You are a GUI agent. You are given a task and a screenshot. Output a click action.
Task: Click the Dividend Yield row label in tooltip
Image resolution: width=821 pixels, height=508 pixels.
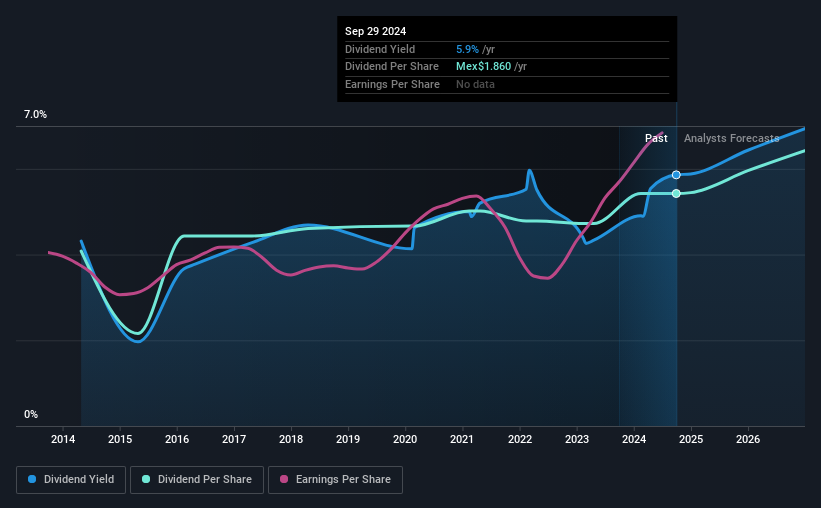(380, 49)
